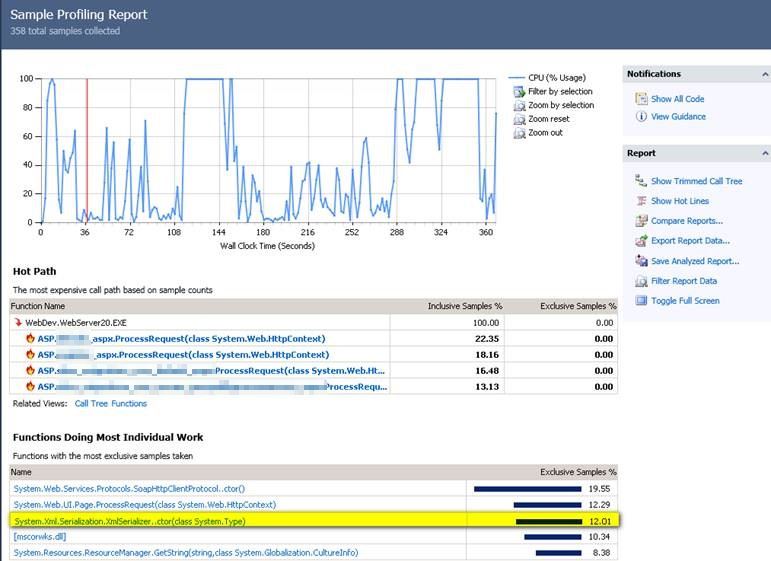This screenshot has width=771, height=561.
Task: Click the Show Trimmed Call Tree icon
Action: (x=641, y=181)
